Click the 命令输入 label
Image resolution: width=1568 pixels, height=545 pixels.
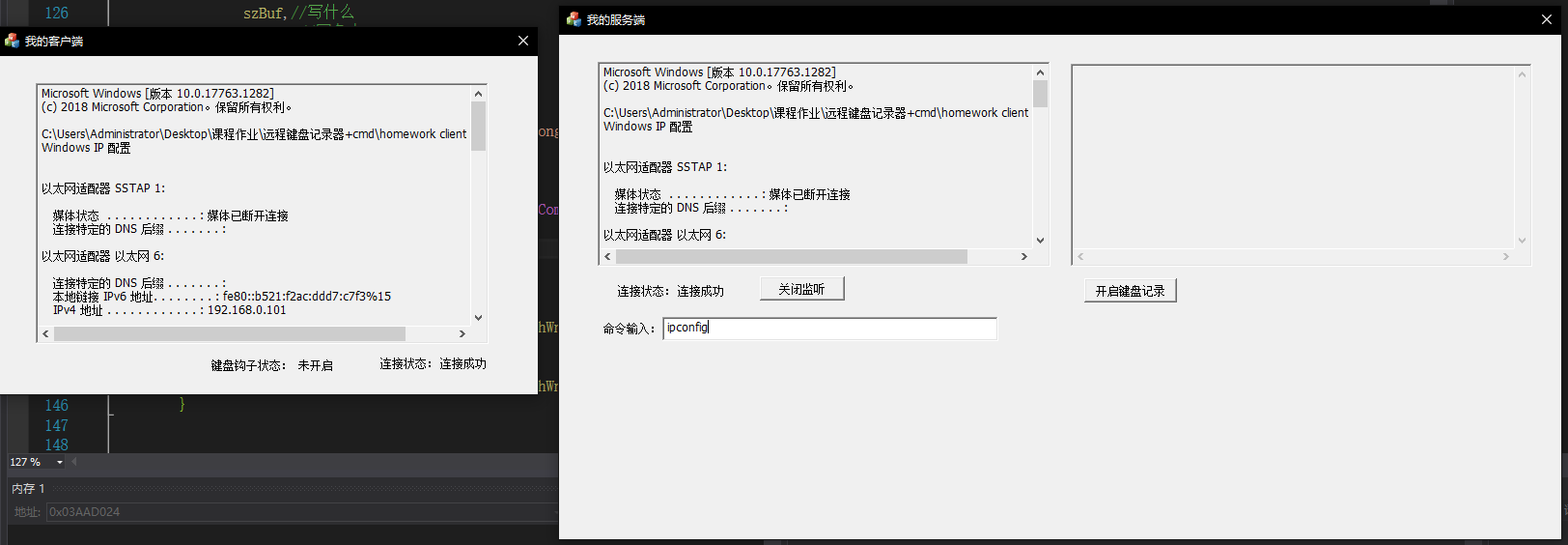[x=629, y=330]
